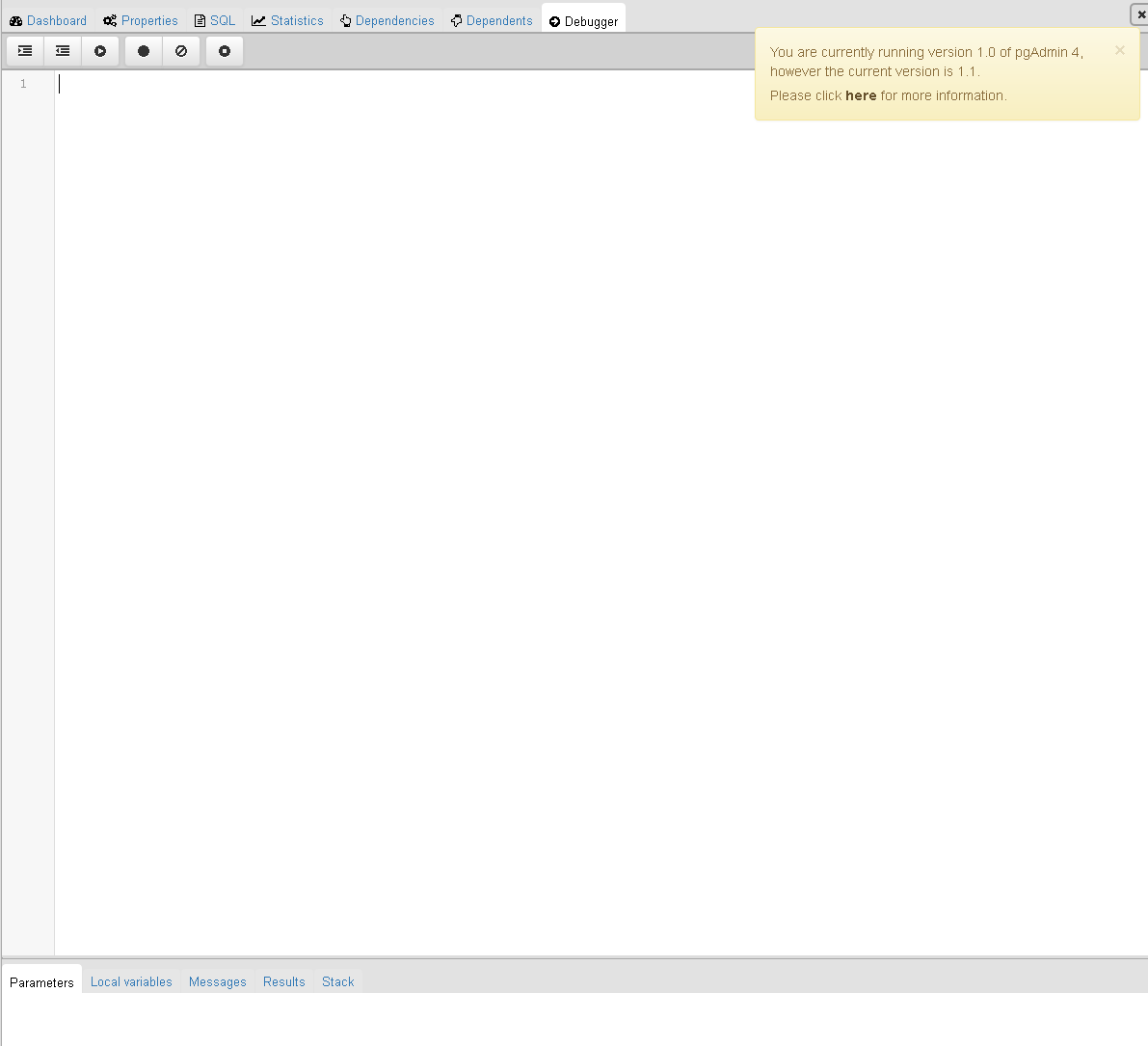View the Dependents tab
1148x1046 pixels.
492,20
